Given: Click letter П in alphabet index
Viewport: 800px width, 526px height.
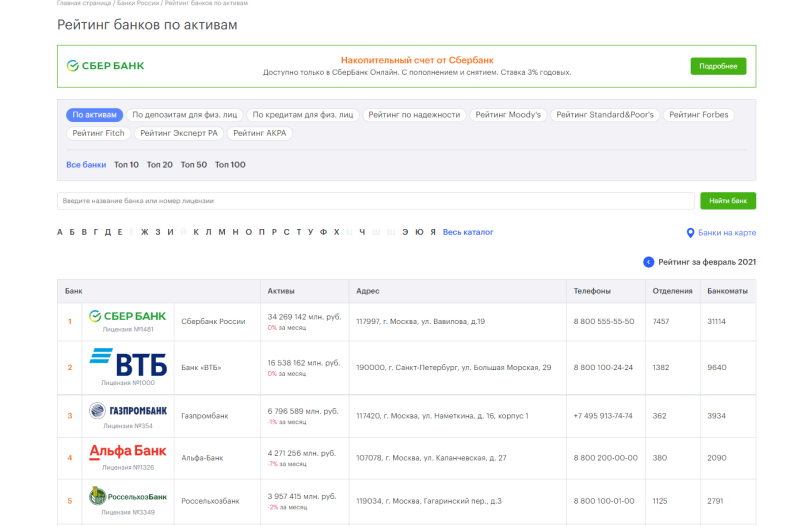Looking at the screenshot, I should (x=262, y=232).
